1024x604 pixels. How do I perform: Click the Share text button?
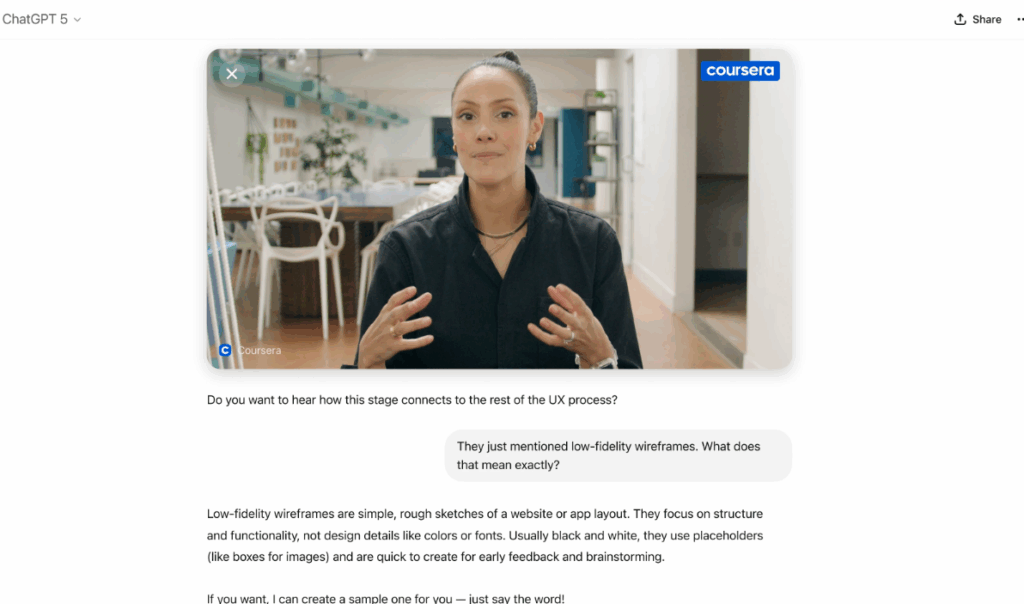click(x=986, y=20)
